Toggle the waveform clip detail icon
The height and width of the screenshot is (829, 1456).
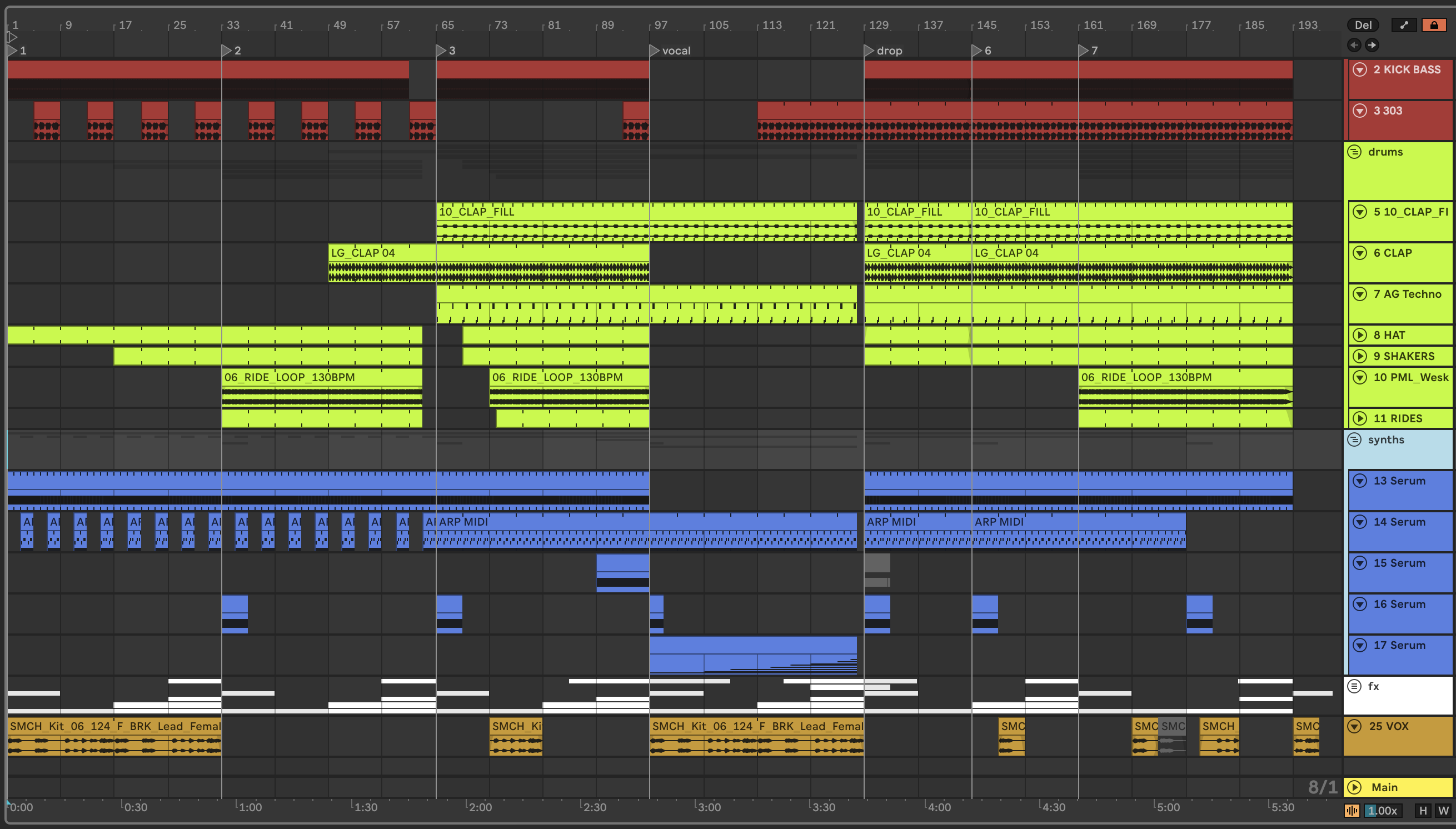point(1352,810)
